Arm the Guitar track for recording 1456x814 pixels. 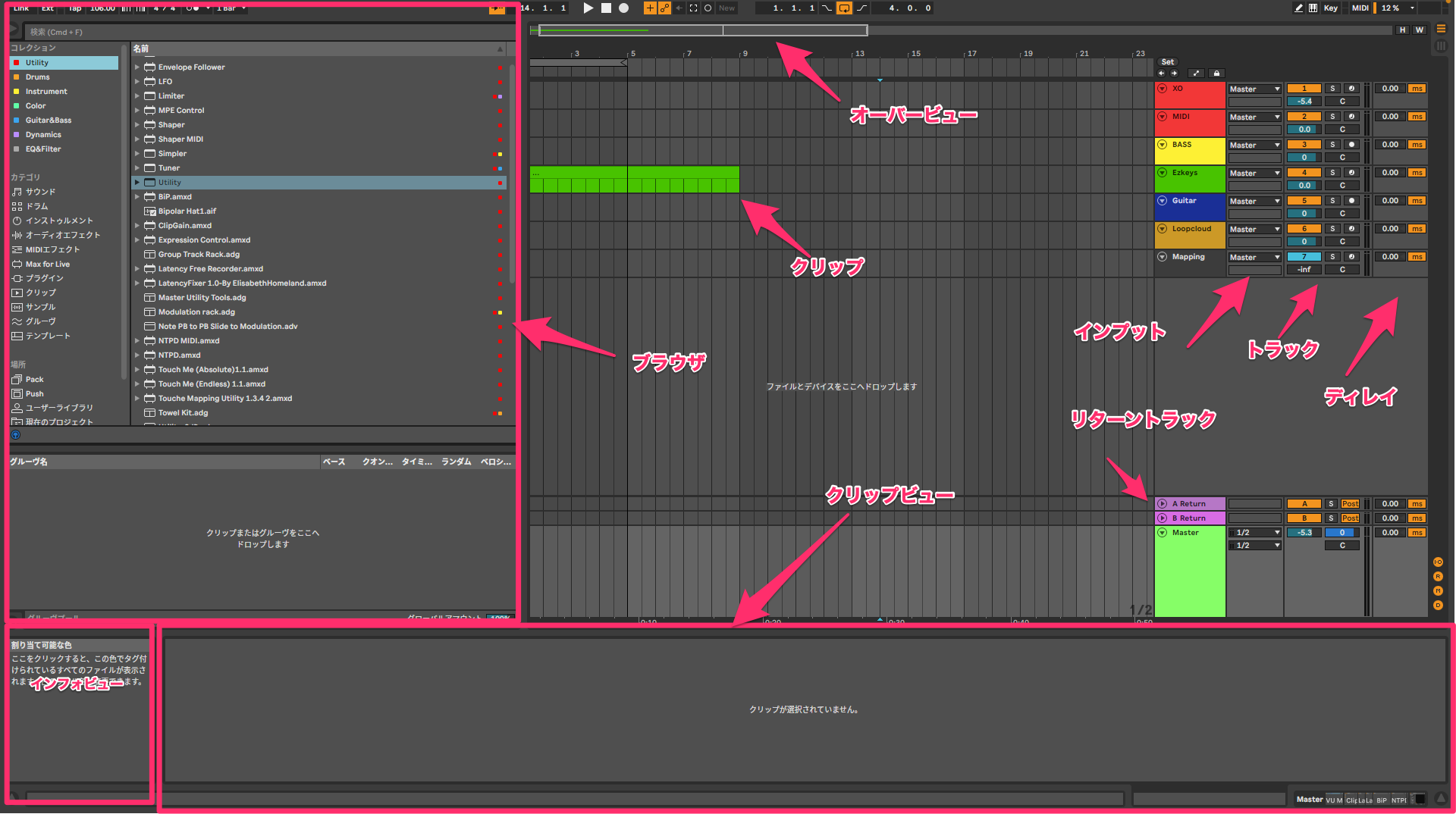coord(1351,201)
